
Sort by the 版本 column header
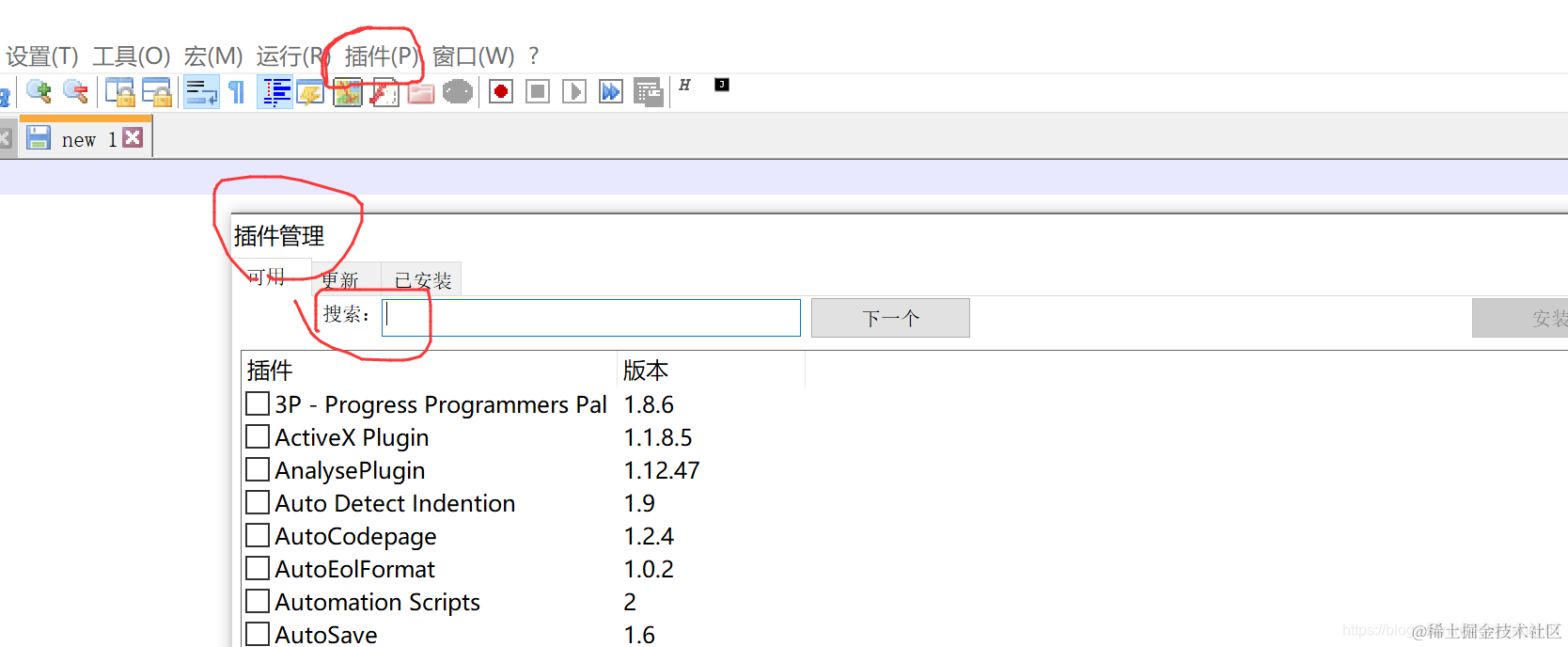point(712,370)
